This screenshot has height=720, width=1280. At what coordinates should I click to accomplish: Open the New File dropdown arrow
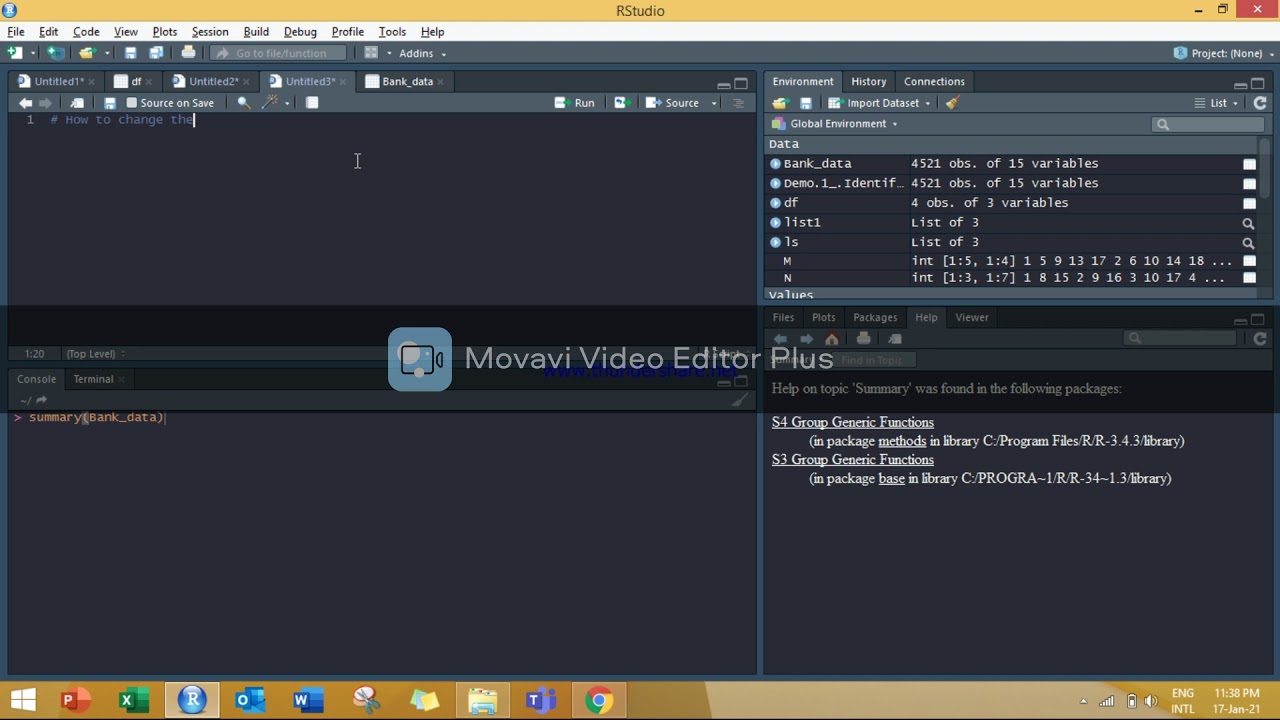coord(32,53)
